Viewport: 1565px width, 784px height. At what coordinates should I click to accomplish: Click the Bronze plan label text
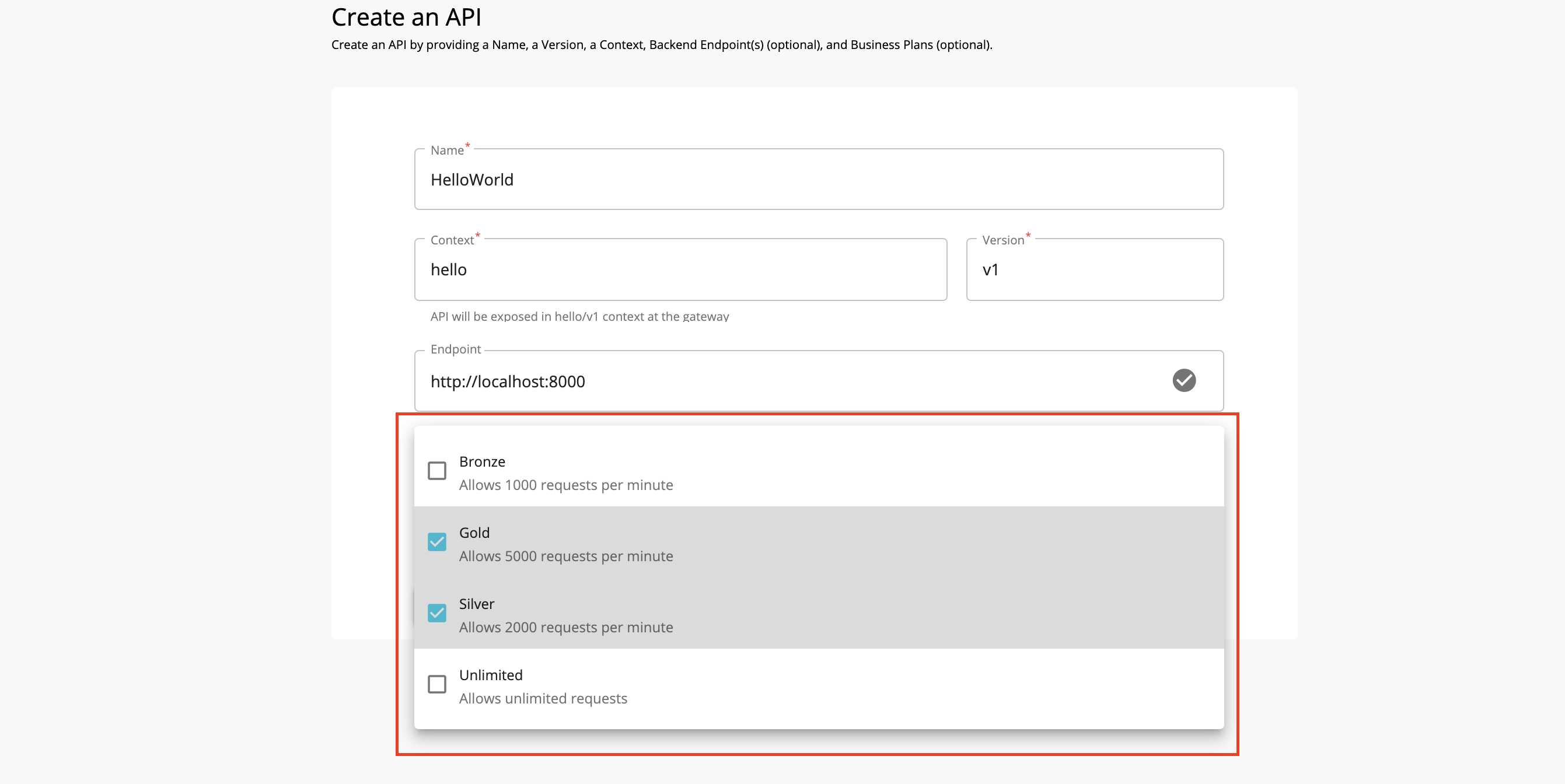tap(482, 461)
